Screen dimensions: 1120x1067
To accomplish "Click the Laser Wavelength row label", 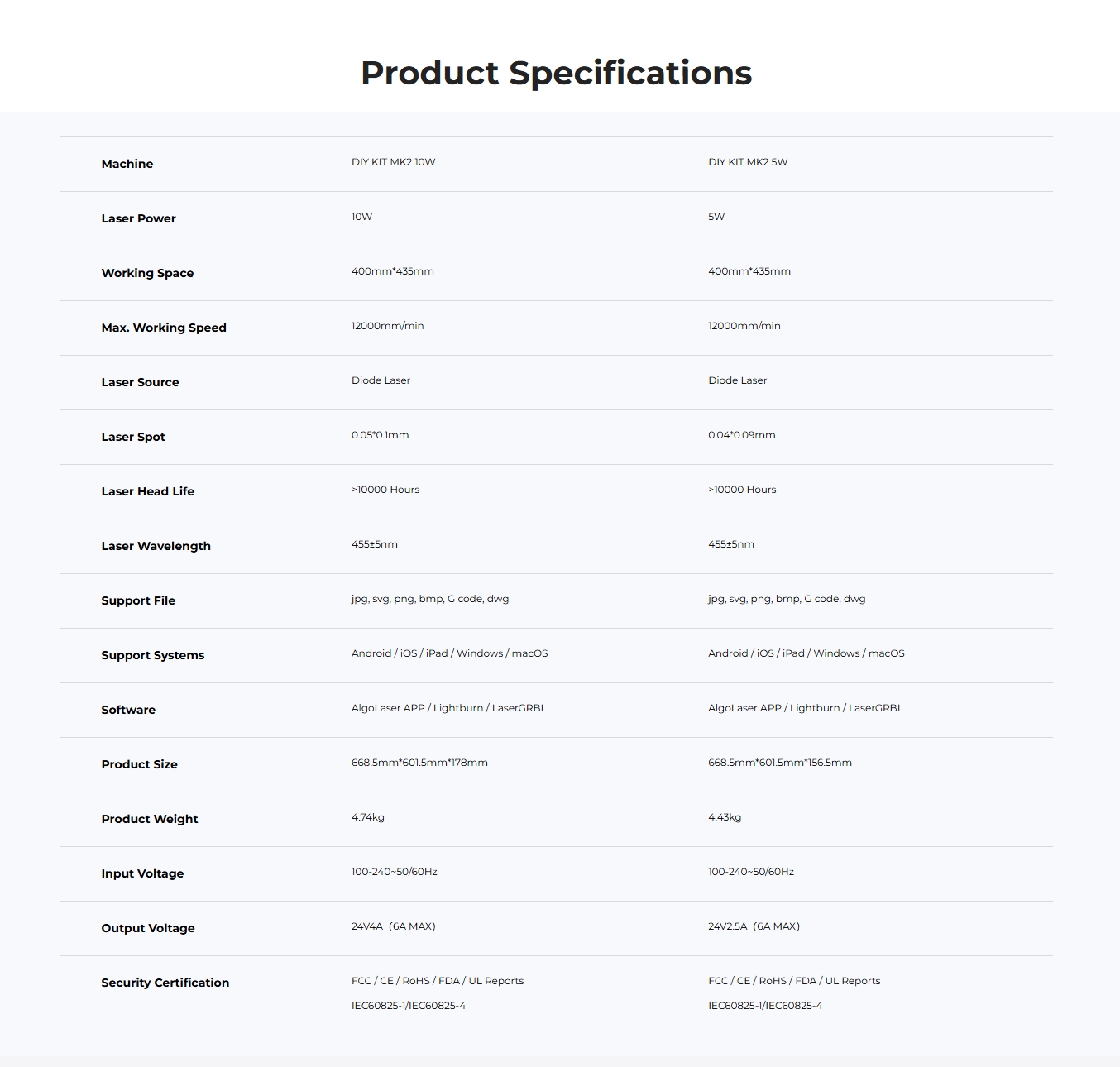I will coord(156,546).
